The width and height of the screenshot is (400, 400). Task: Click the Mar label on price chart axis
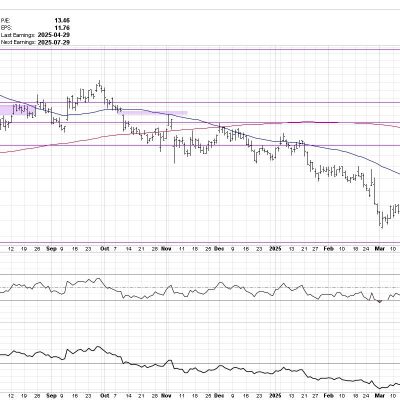(x=380, y=249)
